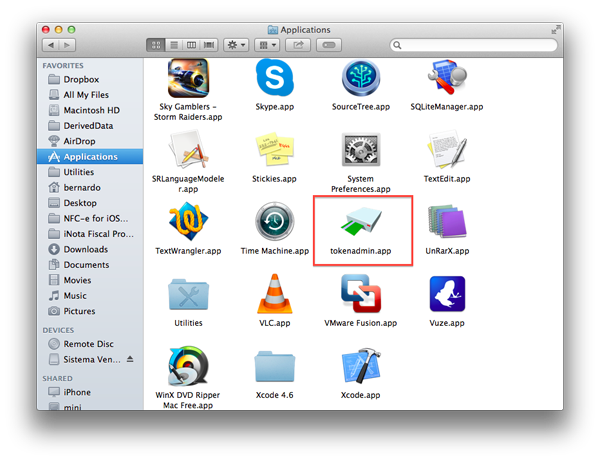Open the Stickies.app icon
600x461 pixels.
pyautogui.click(x=274, y=150)
